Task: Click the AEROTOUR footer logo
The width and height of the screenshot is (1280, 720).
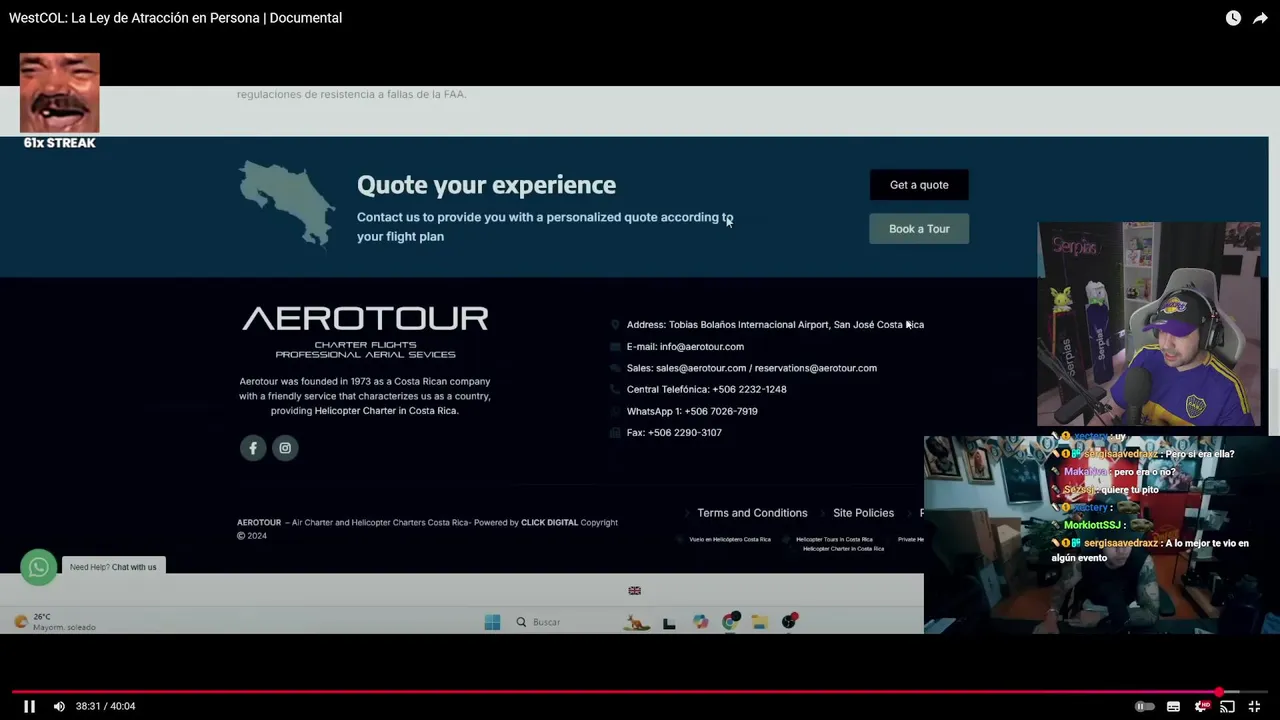Action: tap(365, 332)
